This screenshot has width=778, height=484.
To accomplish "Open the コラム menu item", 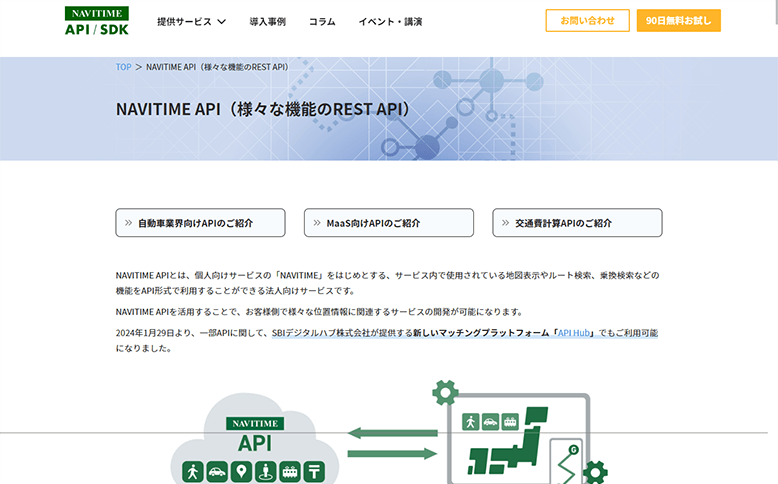I will click(322, 21).
